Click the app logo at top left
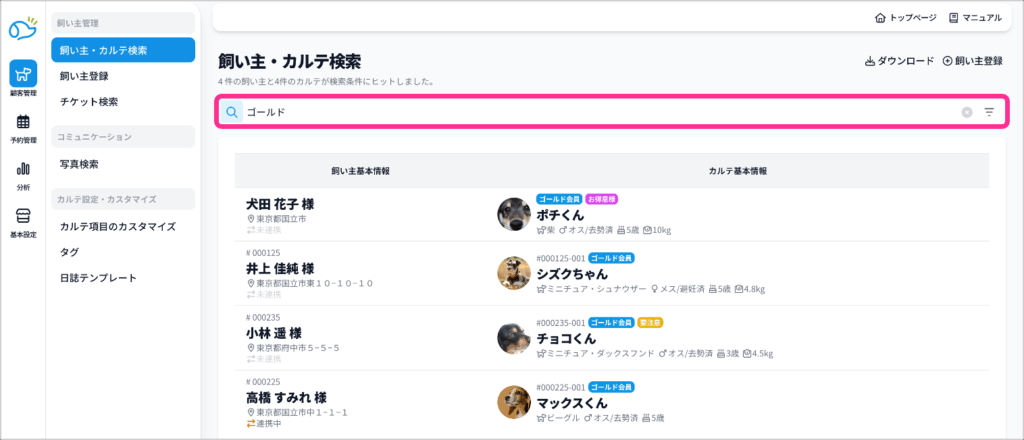The width and height of the screenshot is (1024, 440). [x=22, y=30]
